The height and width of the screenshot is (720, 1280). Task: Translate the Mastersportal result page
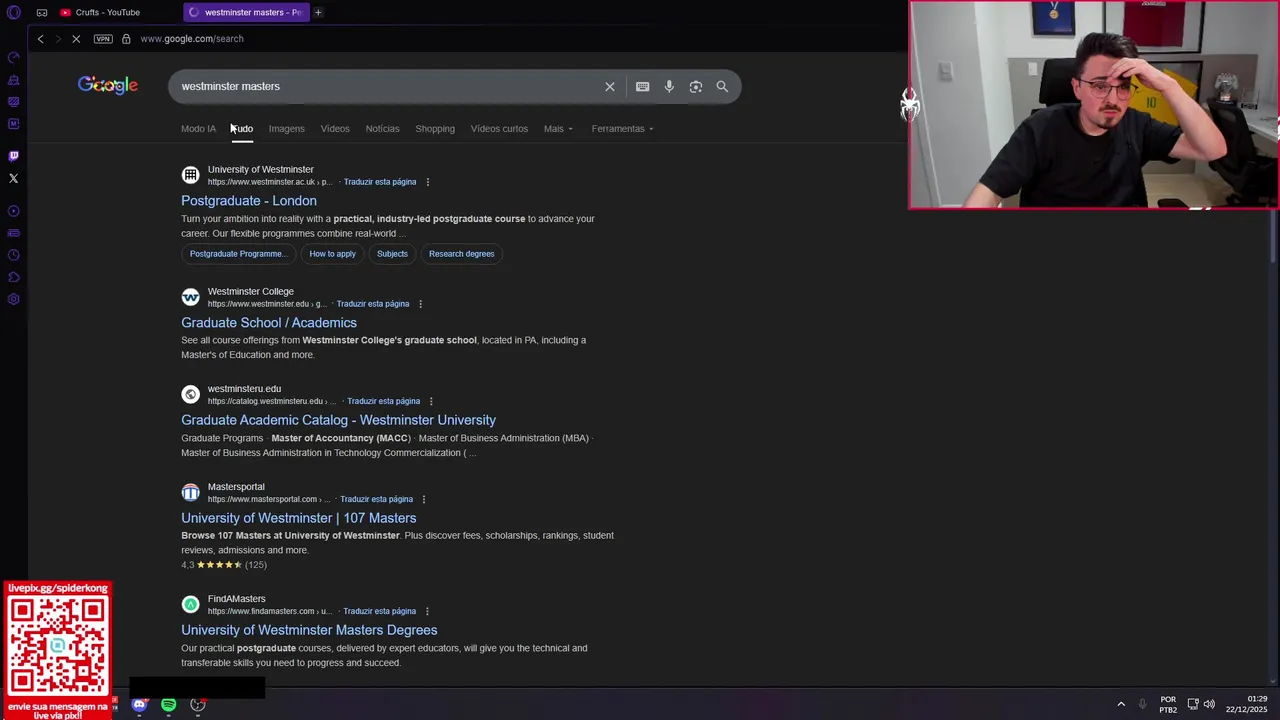point(376,499)
